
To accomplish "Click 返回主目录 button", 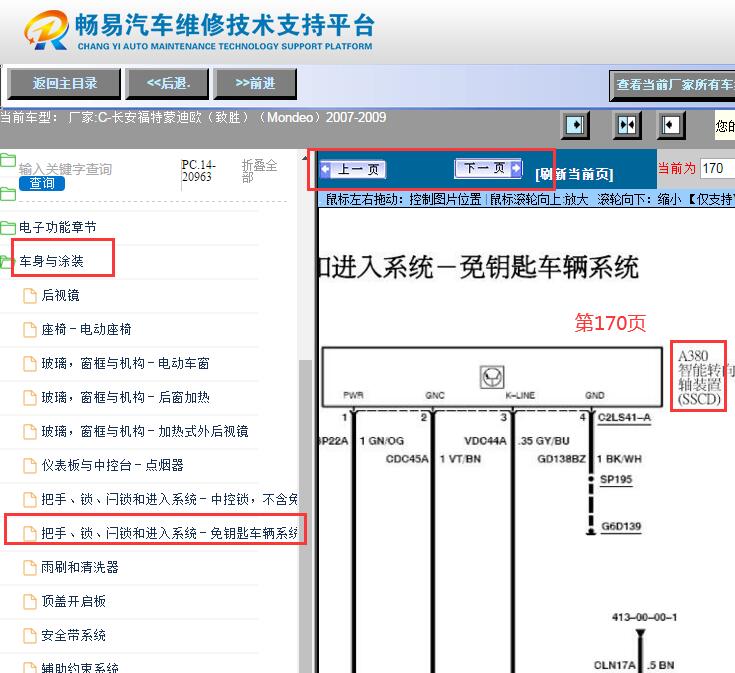I will coord(64,83).
